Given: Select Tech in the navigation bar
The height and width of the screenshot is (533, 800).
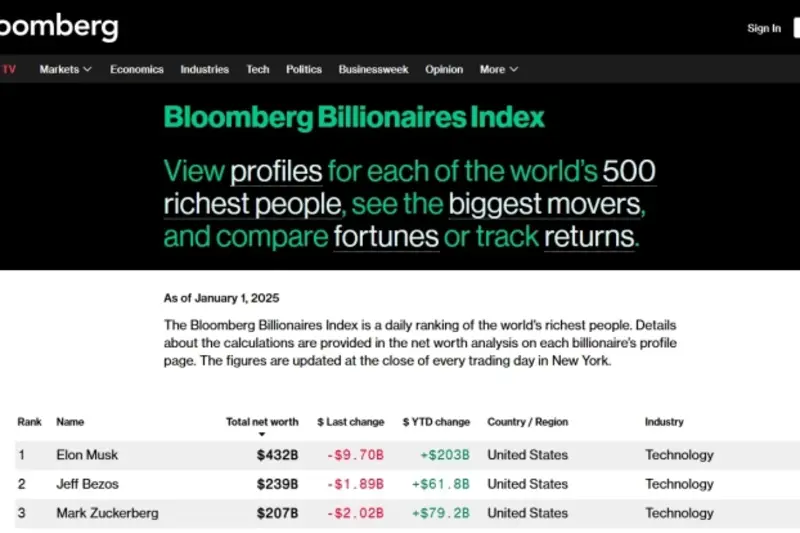Looking at the screenshot, I should click(x=258, y=69).
